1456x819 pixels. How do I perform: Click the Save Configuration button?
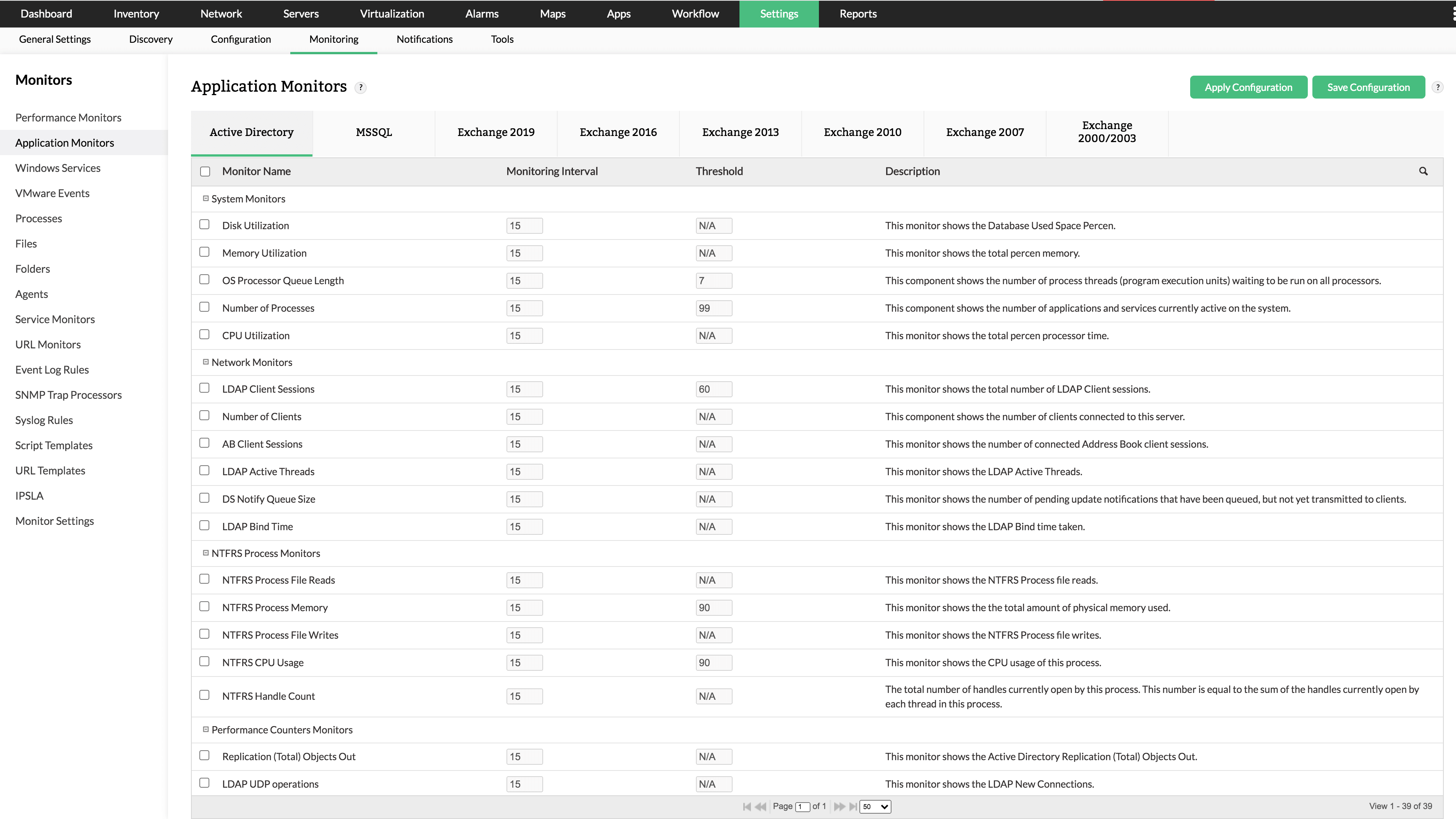pos(1369,86)
